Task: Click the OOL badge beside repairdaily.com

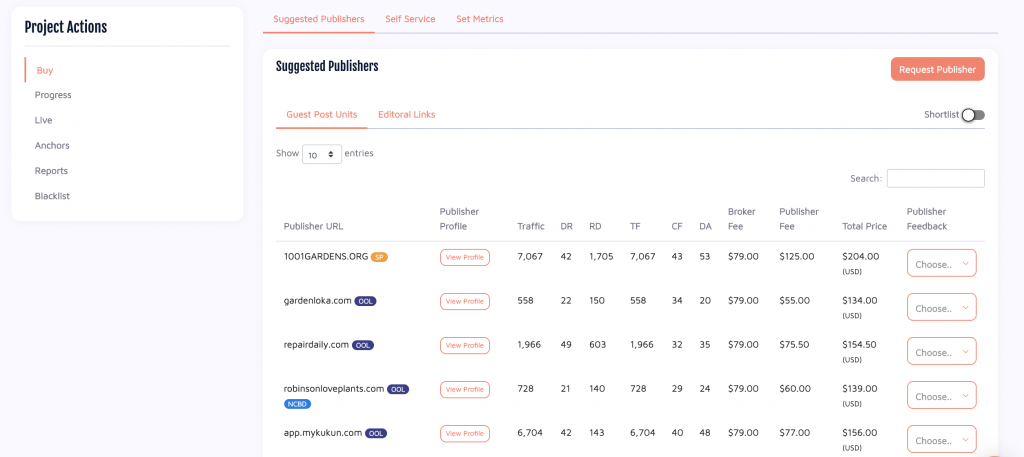Action: [x=363, y=345]
